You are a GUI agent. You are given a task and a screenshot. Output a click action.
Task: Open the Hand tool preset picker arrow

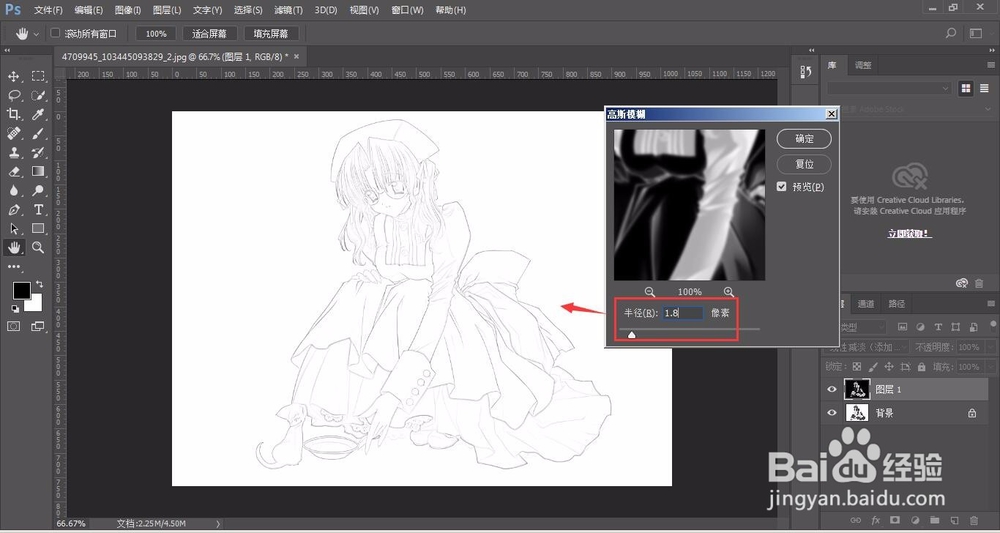pos(36,34)
